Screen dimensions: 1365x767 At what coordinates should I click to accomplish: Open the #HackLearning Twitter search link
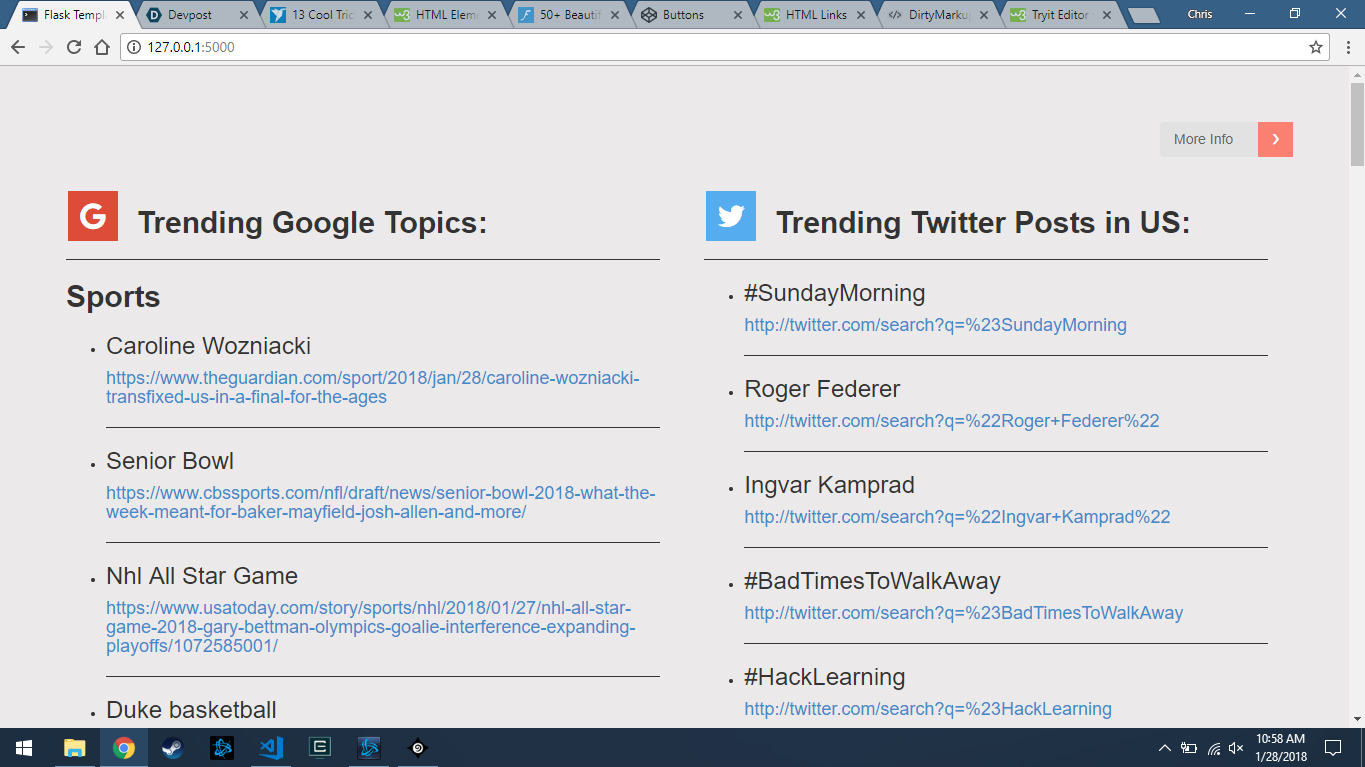point(928,709)
